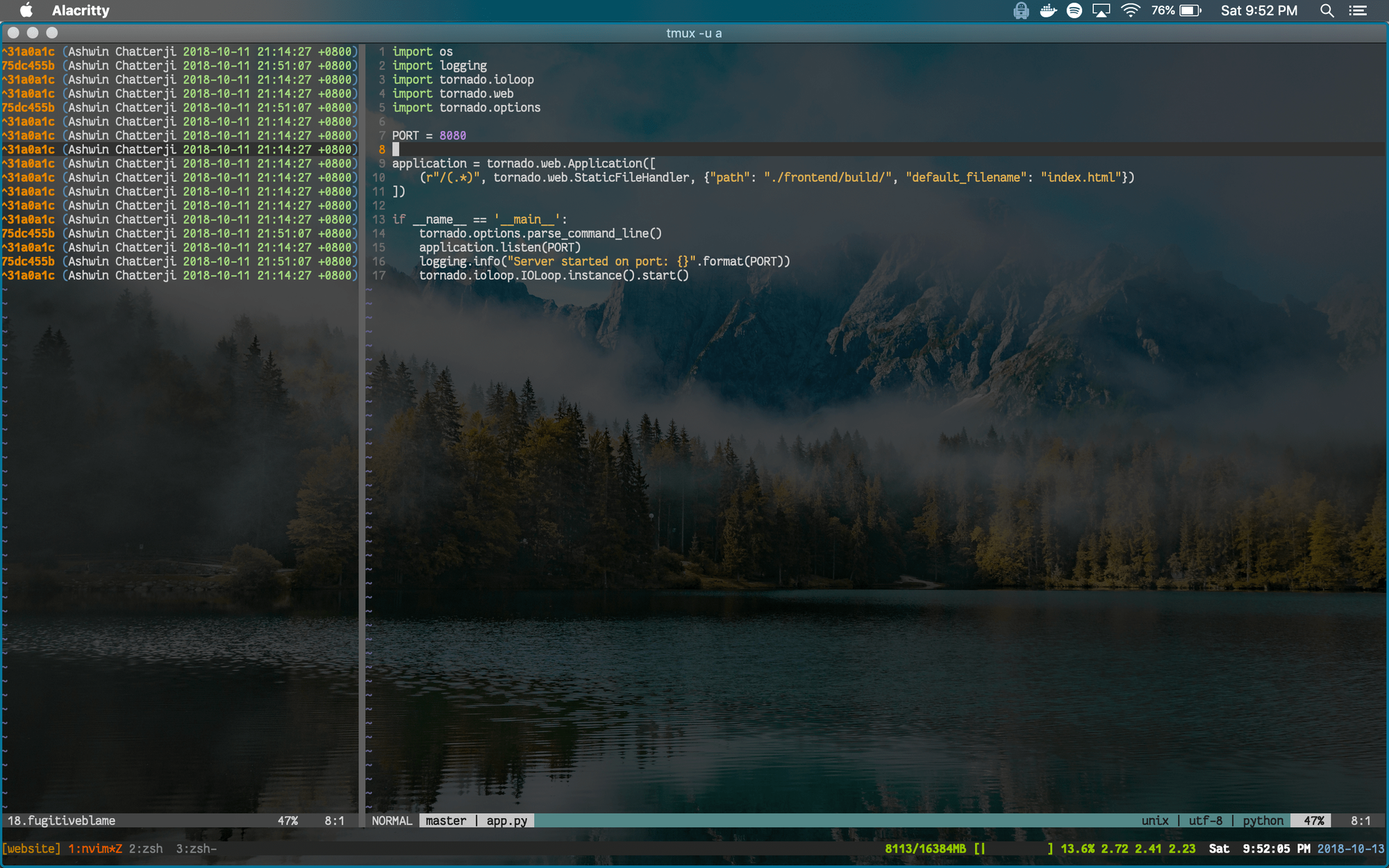Click the 13.6% CPU usage indicator
This screenshot has width=1389, height=868.
tap(1077, 849)
